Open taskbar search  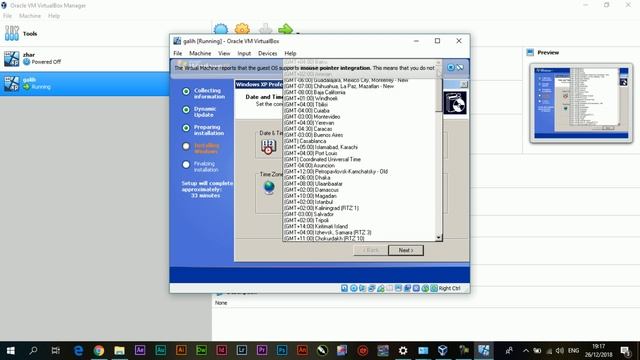(x=33, y=351)
